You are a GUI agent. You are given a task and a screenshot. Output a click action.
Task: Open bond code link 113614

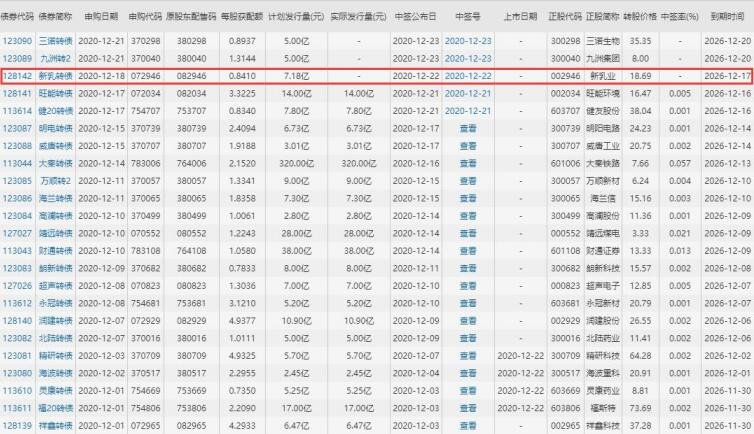(x=17, y=111)
